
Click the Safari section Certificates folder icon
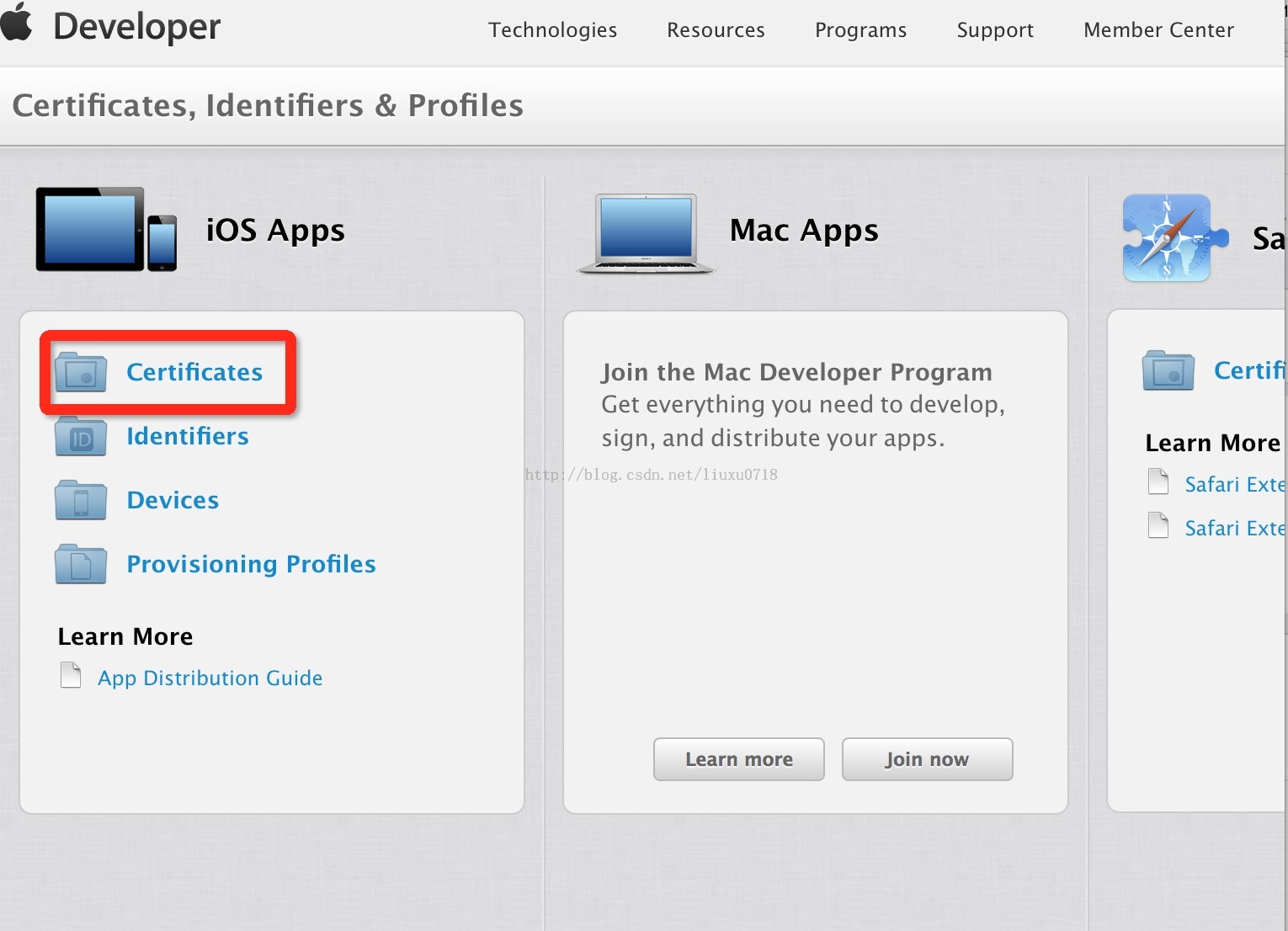coord(1168,370)
